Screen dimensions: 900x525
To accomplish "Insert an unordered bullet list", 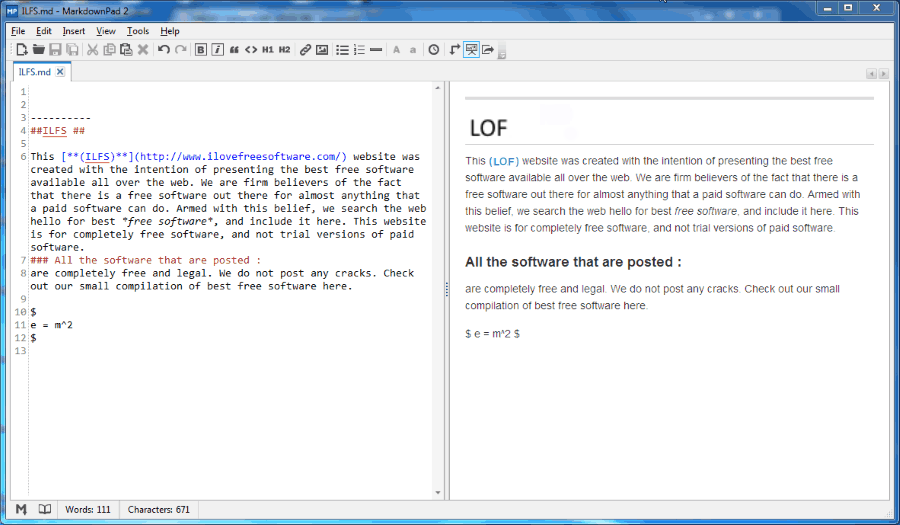I will point(343,50).
